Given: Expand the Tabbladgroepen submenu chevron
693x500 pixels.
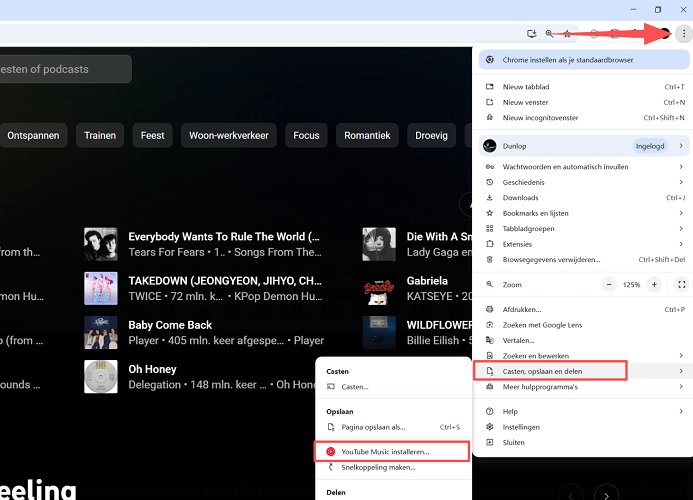Looking at the screenshot, I should tap(681, 229).
